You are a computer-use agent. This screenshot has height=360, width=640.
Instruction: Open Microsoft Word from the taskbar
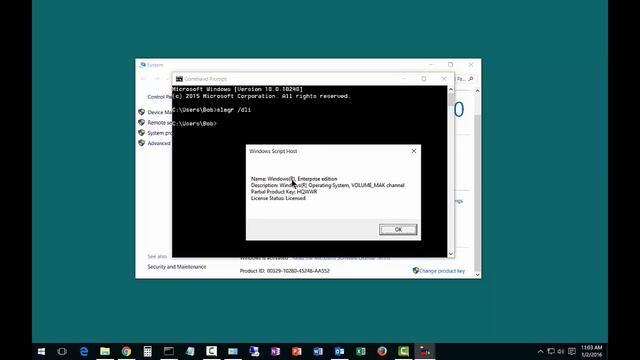point(318,351)
